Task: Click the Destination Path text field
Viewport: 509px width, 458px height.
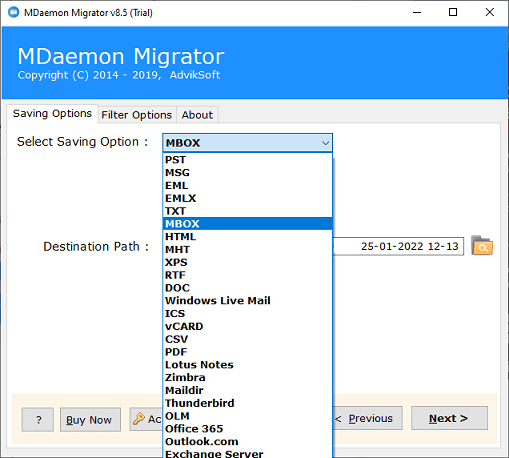Action: (398, 246)
